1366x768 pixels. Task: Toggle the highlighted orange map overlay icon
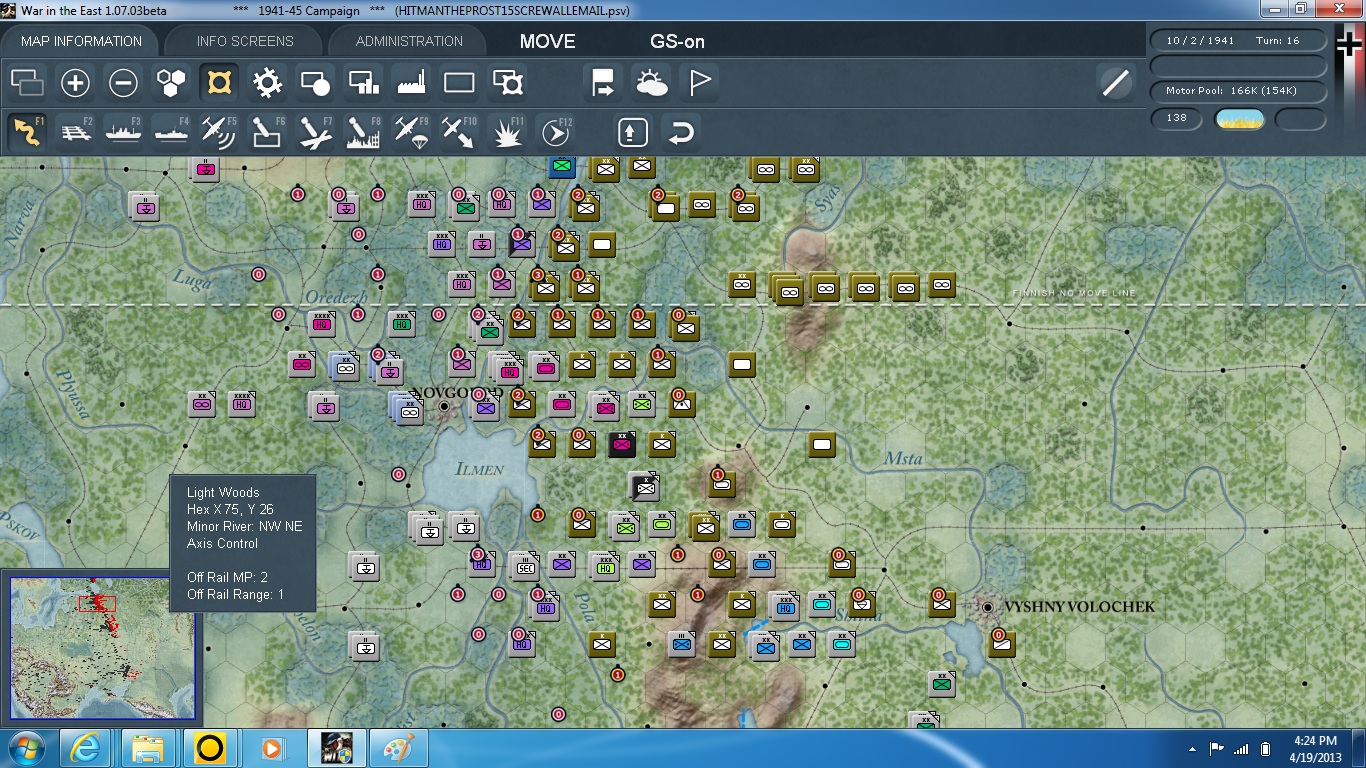(x=219, y=83)
